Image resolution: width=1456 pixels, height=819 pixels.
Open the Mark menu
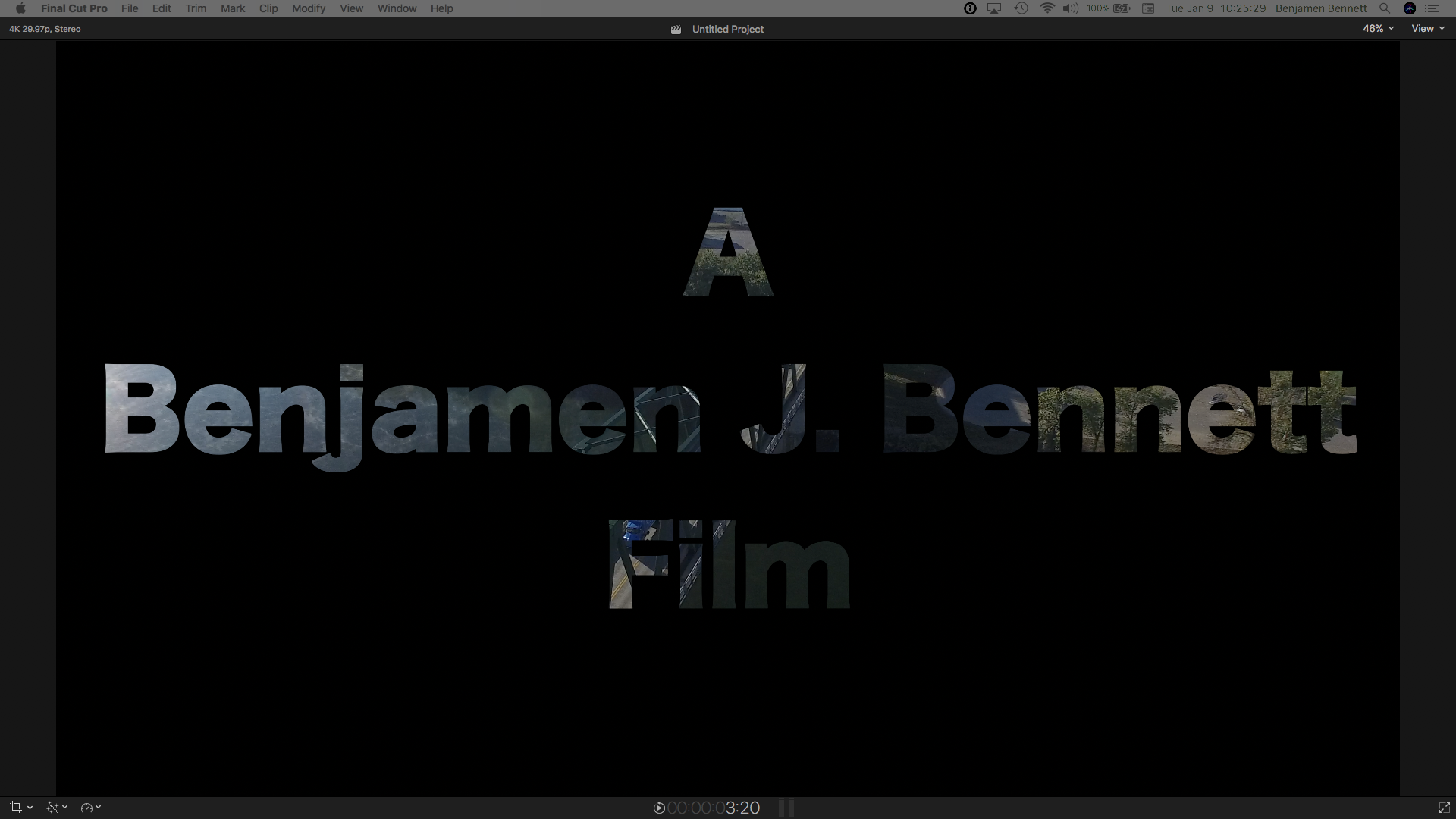coord(233,8)
